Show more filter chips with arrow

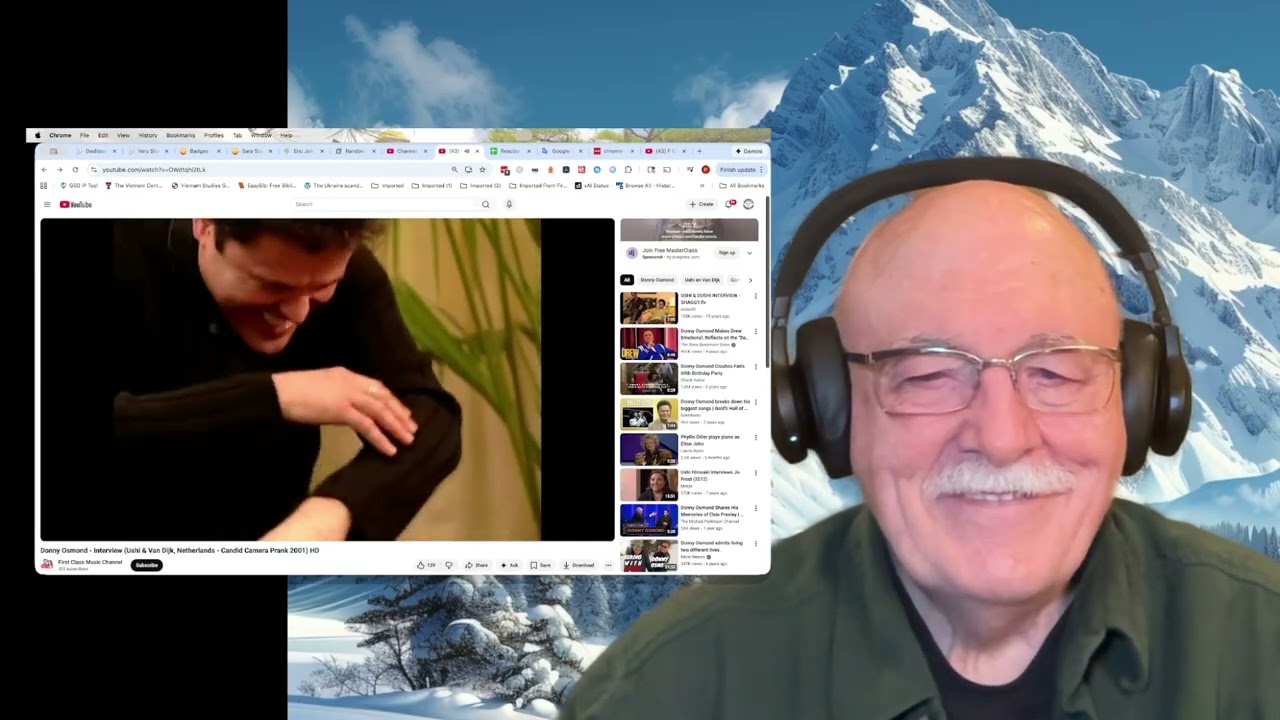[750, 280]
